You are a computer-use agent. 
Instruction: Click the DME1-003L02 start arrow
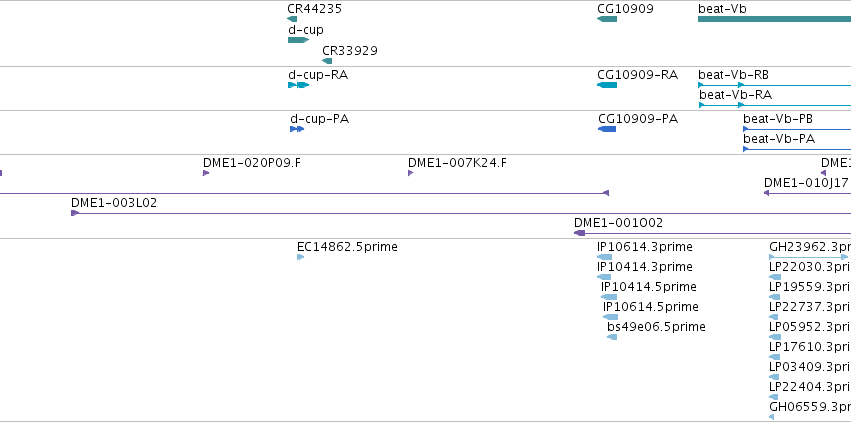coord(75,213)
